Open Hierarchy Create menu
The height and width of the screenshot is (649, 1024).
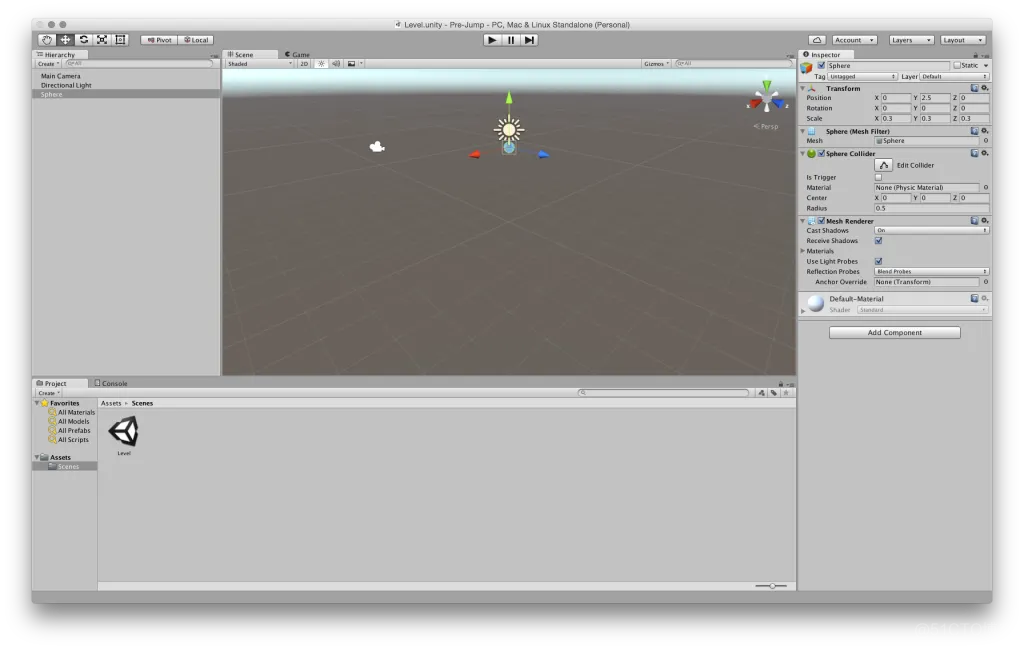click(x=48, y=63)
